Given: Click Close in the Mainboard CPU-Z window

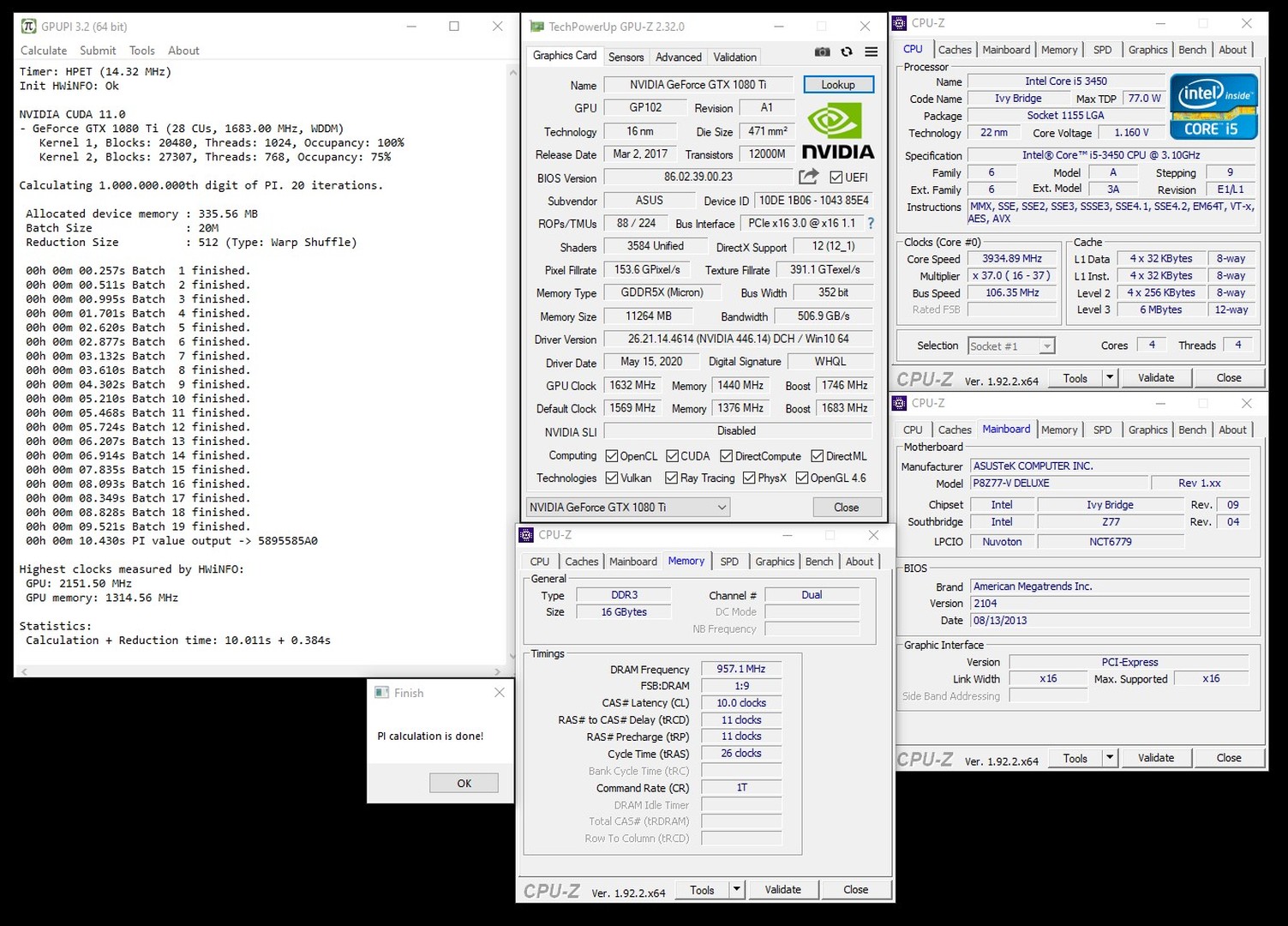Looking at the screenshot, I should (x=1228, y=758).
